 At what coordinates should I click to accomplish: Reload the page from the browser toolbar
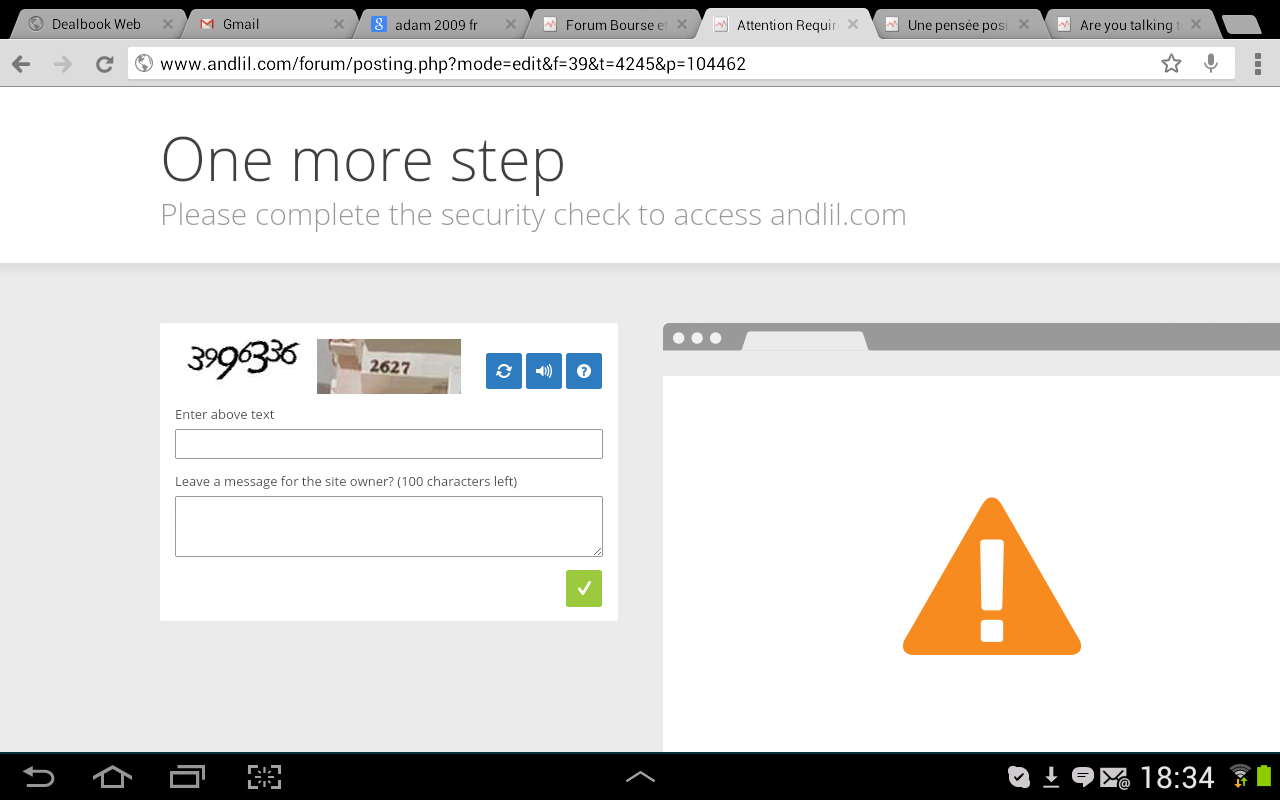104,64
